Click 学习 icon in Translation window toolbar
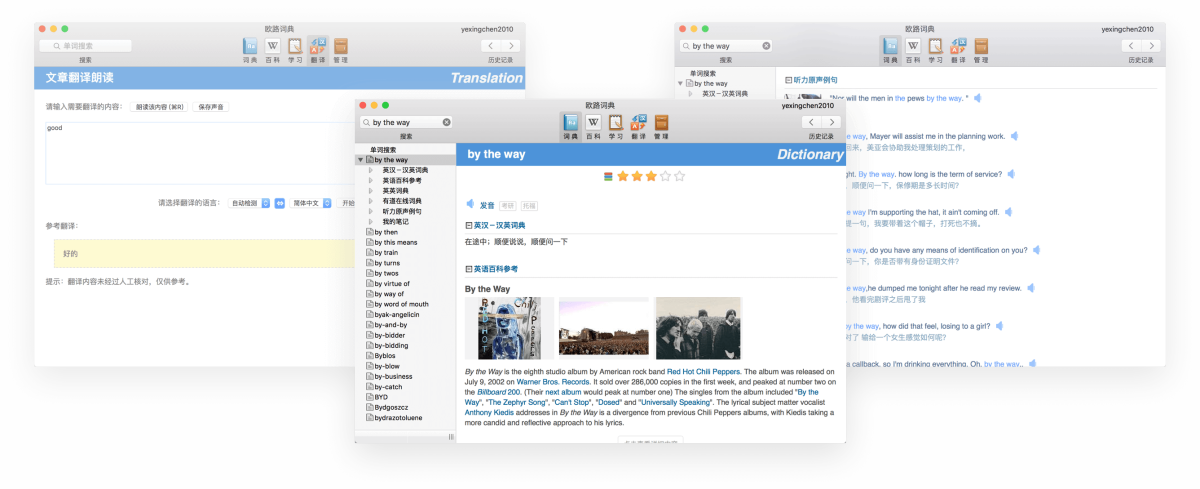 click(295, 46)
